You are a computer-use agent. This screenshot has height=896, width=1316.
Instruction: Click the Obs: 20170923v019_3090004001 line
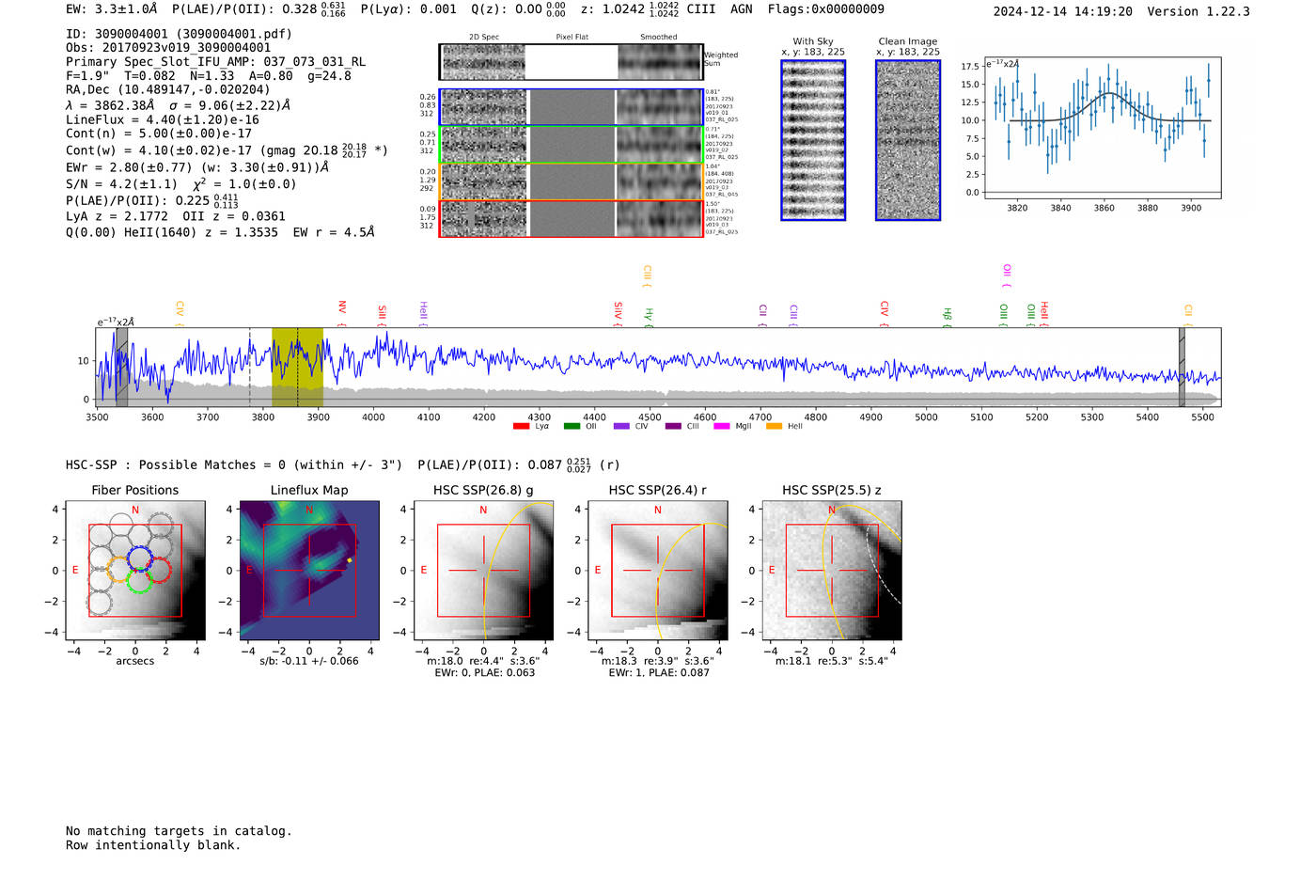pos(168,48)
